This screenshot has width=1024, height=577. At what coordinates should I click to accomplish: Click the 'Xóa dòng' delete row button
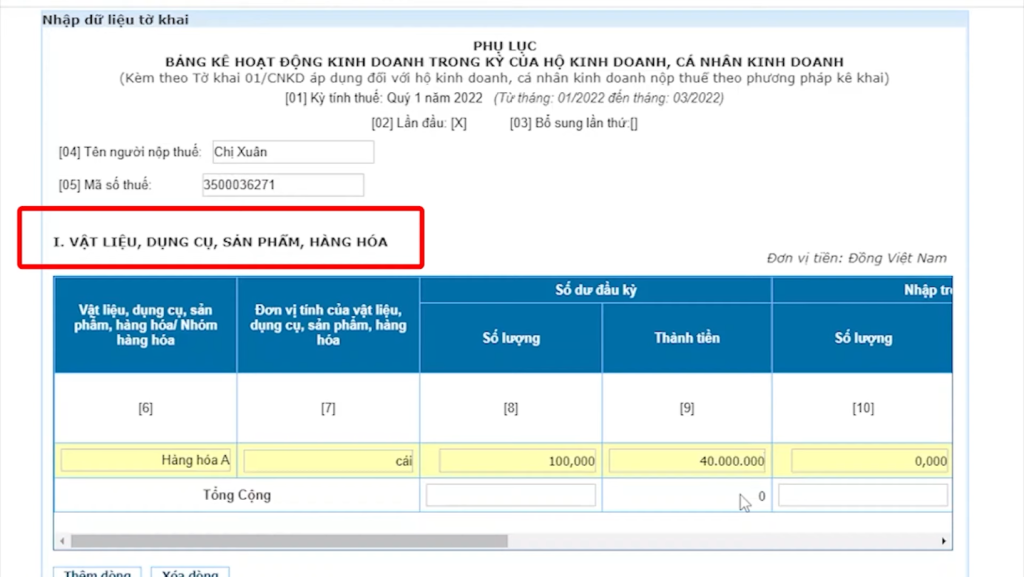coord(190,572)
